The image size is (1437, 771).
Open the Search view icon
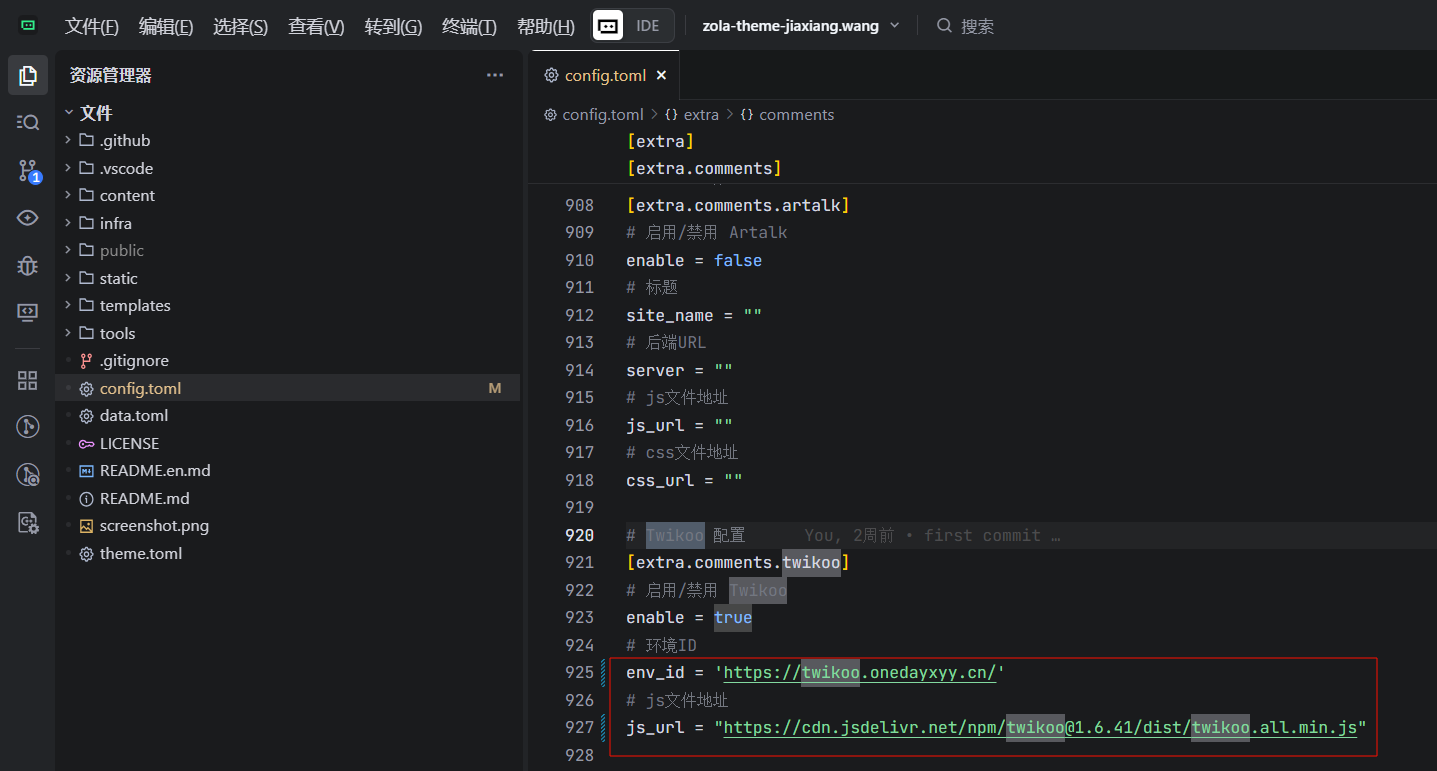coord(28,122)
